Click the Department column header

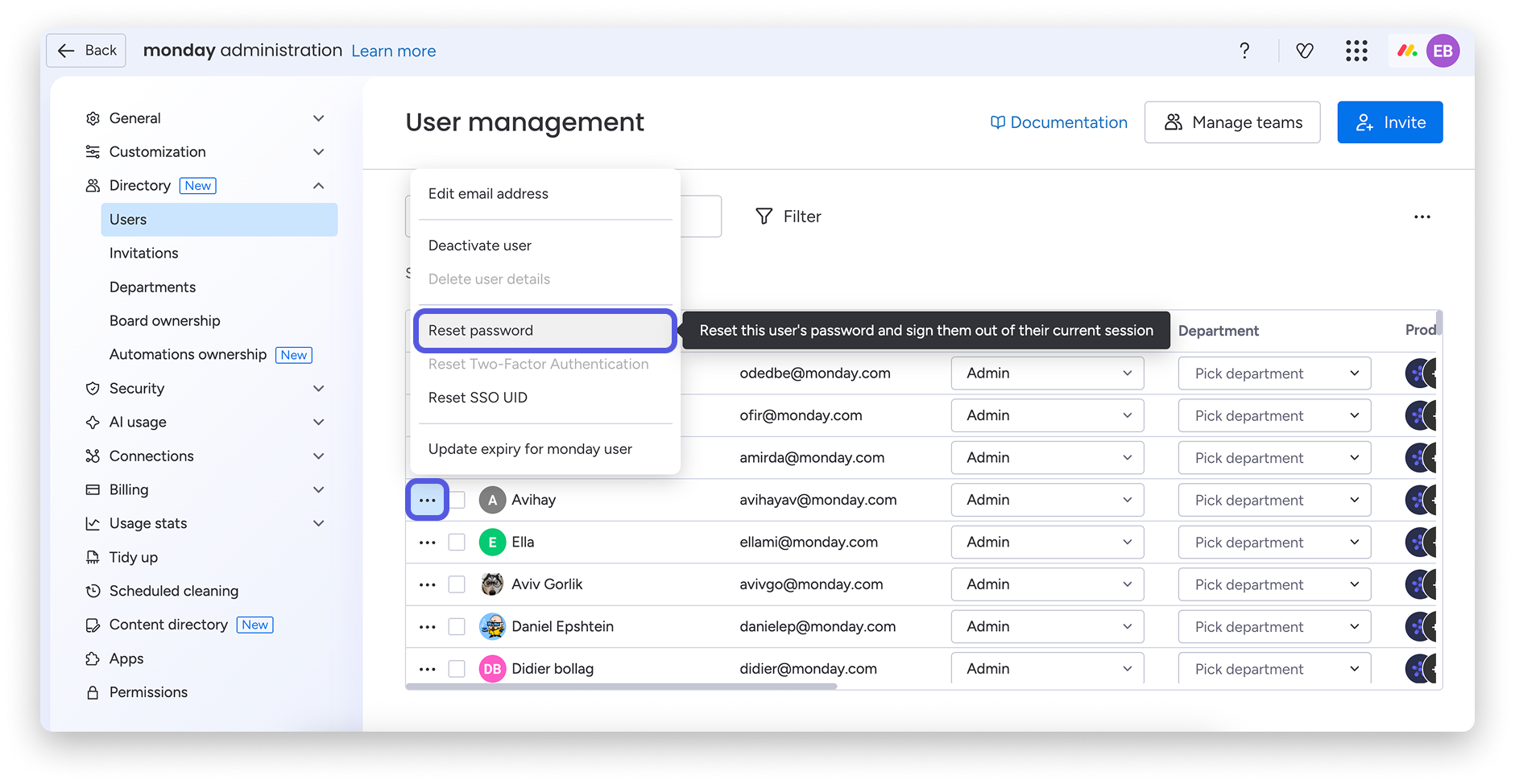coord(1219,331)
